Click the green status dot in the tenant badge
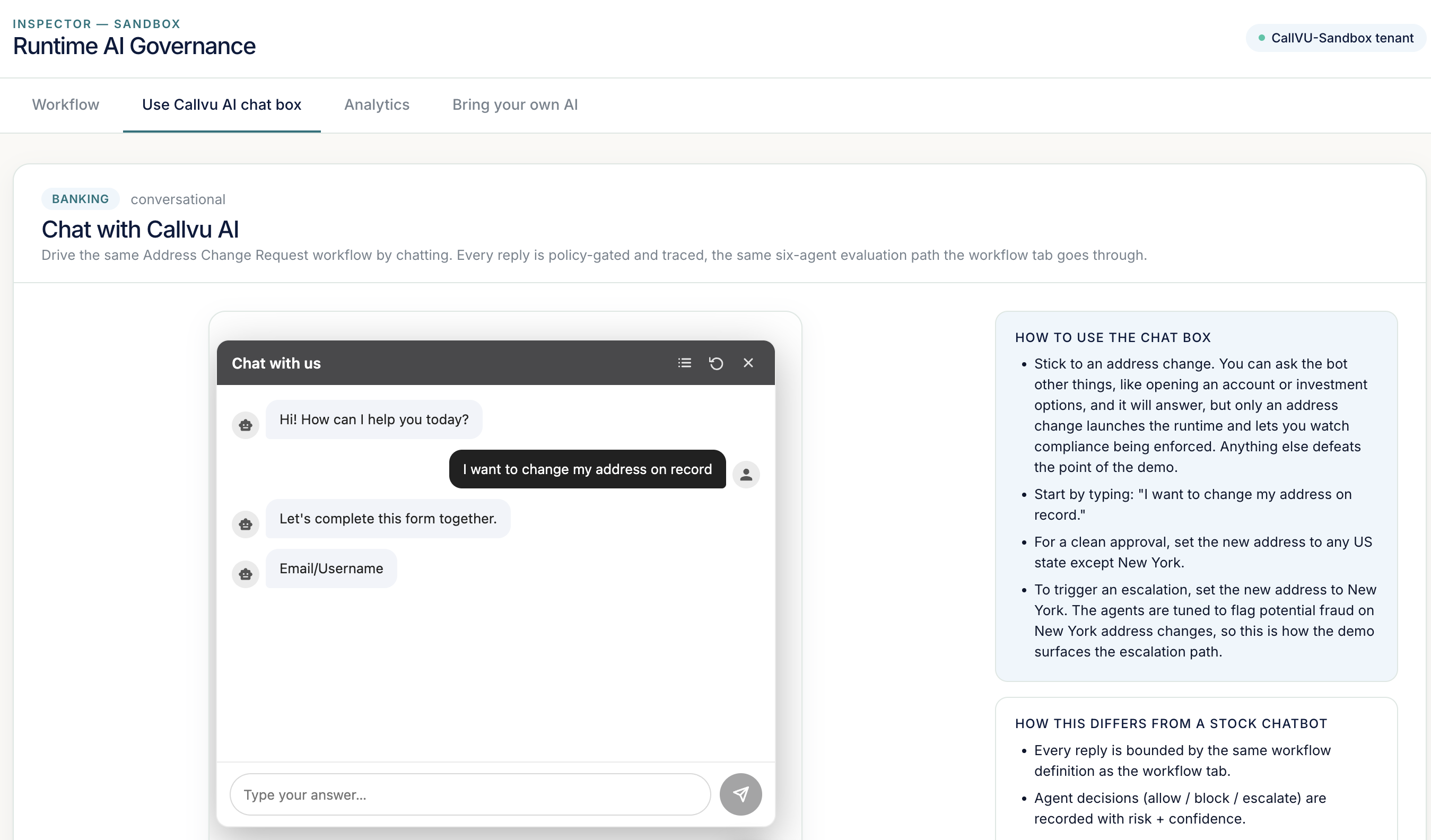This screenshot has height=840, width=1431. 1261,38
